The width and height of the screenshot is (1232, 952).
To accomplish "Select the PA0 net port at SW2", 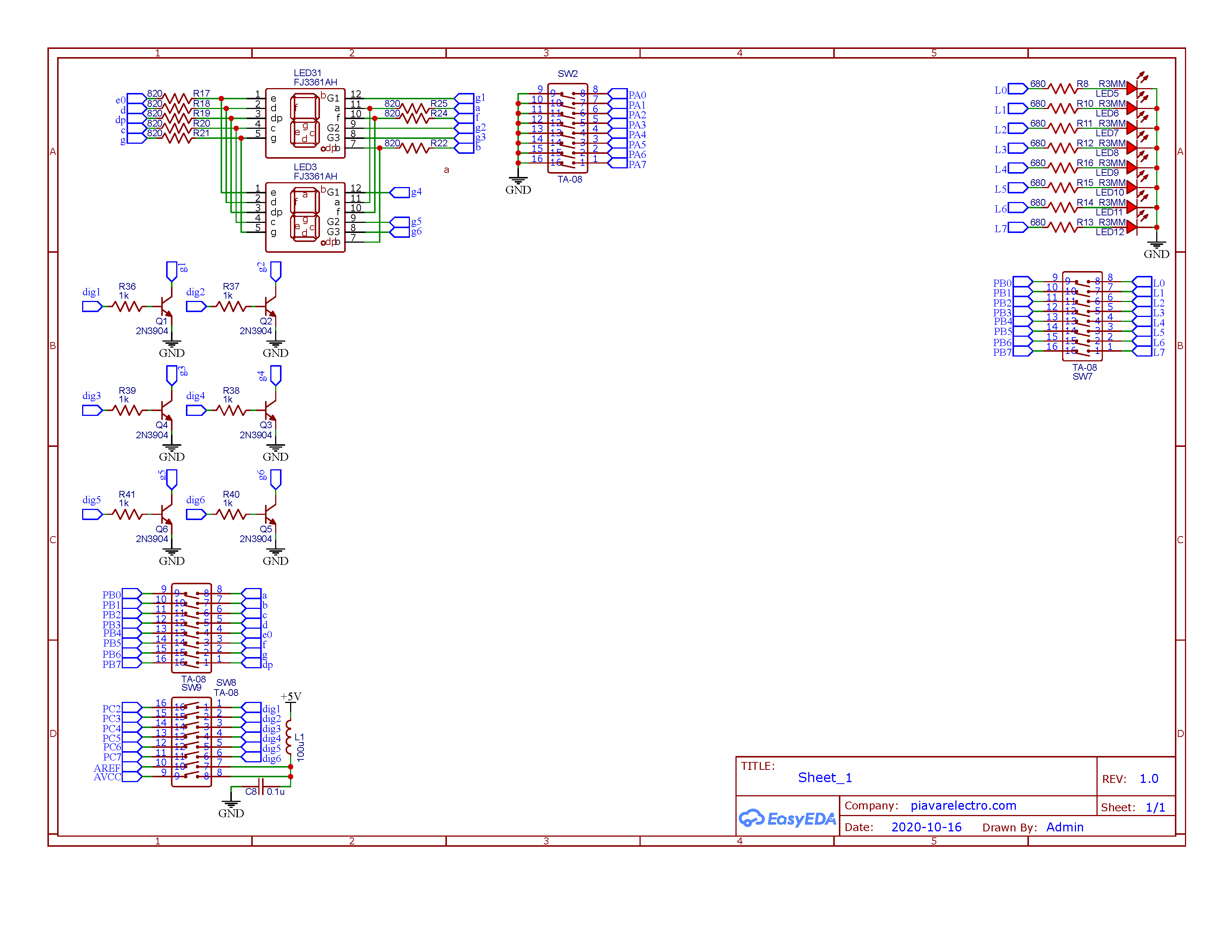I will [x=617, y=94].
